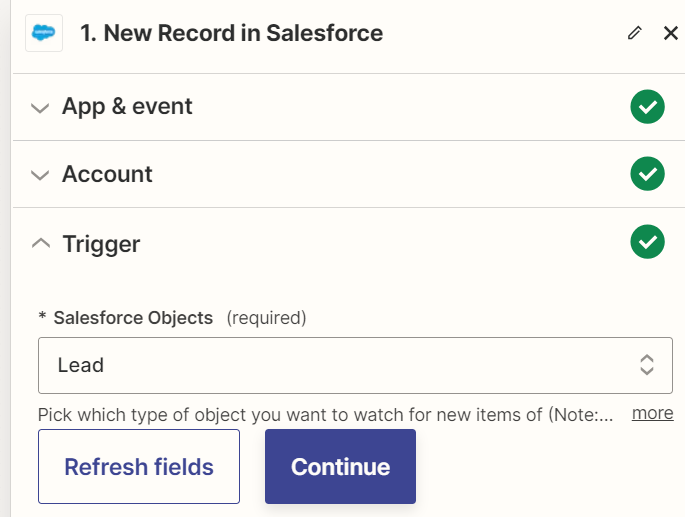Click the Trigger section green checkmark

pos(647,242)
